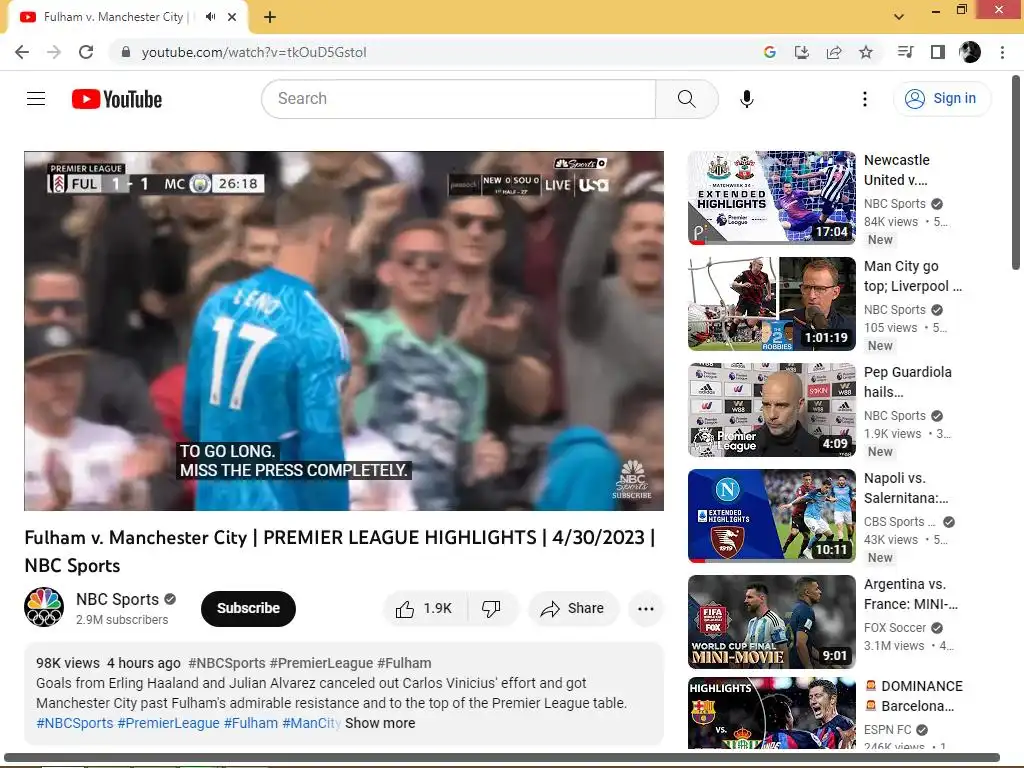
Task: Open the 'Pep Guardiola hails...' video title
Action: (x=908, y=382)
